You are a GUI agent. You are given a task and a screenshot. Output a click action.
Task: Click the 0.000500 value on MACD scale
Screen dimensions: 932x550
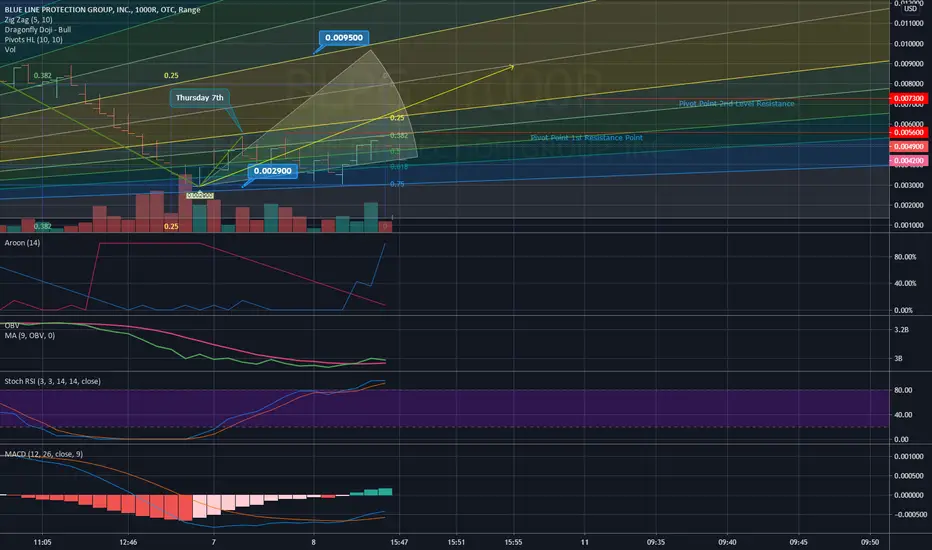(909, 476)
